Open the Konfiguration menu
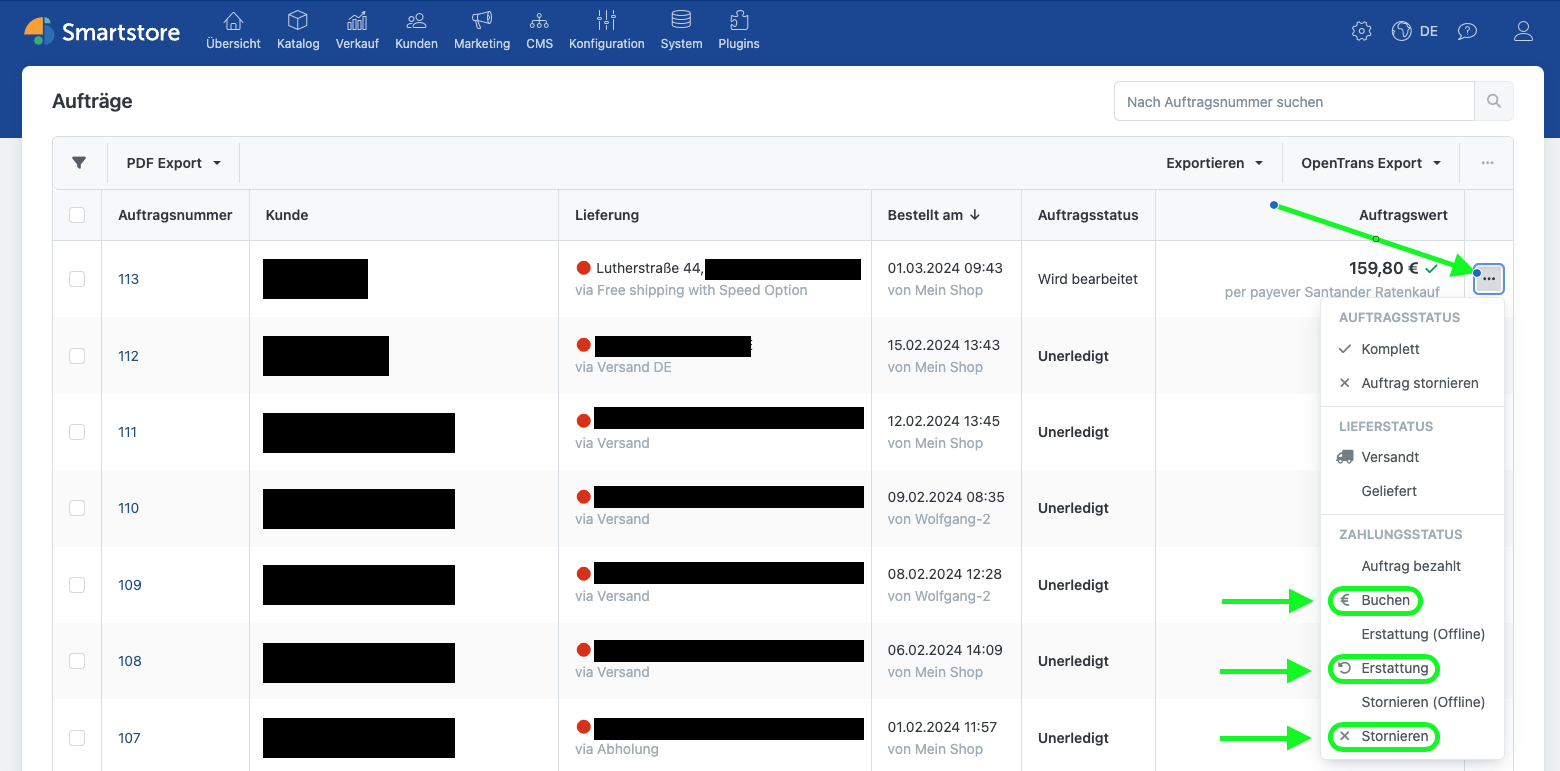1560x771 pixels. (x=606, y=30)
